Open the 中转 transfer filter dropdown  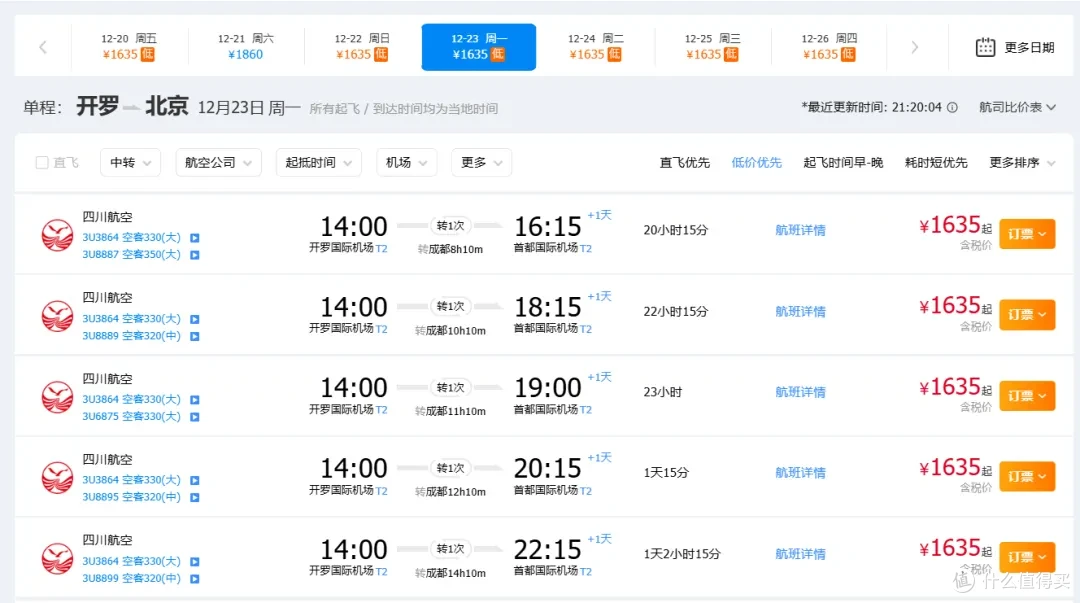pos(130,163)
